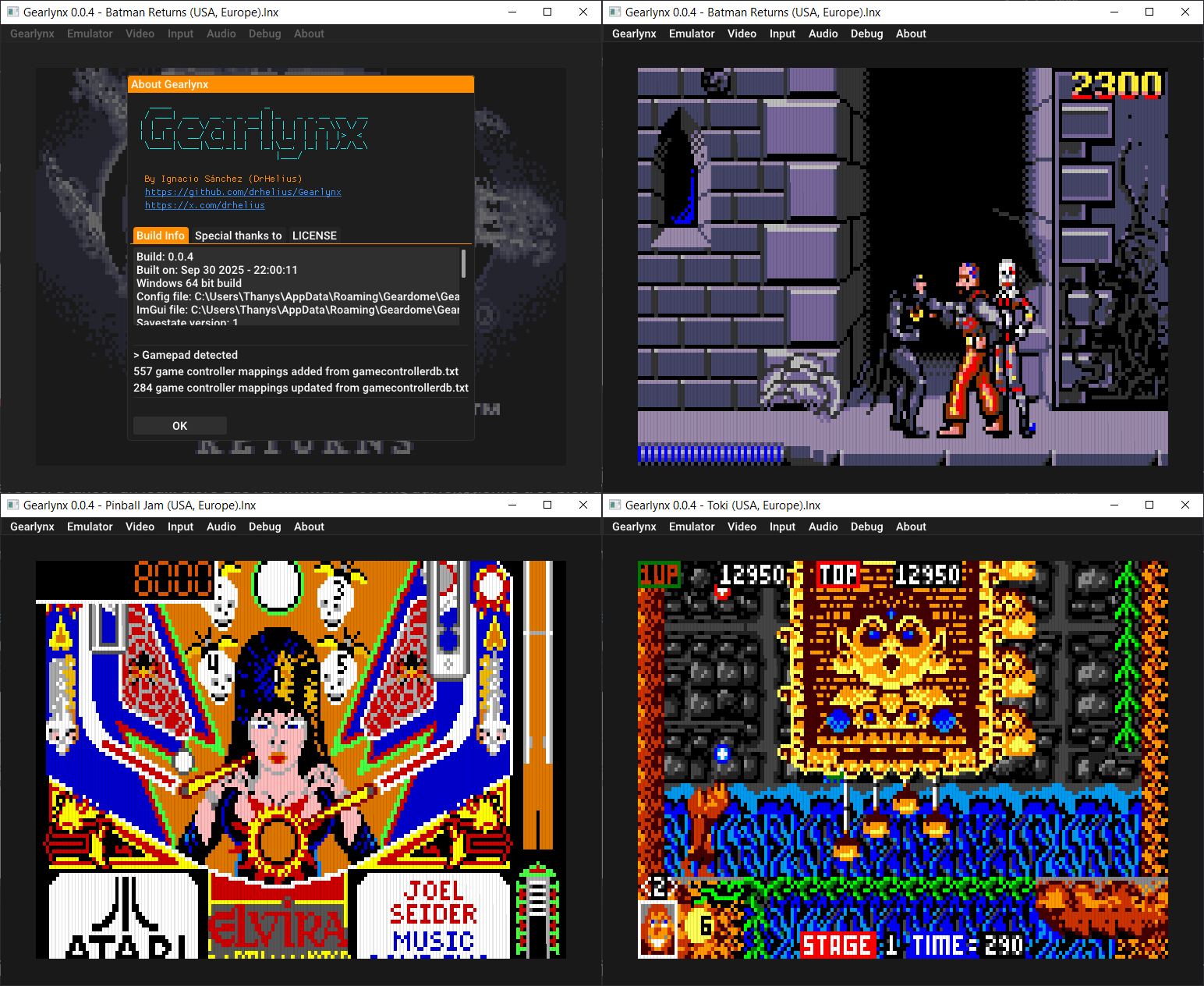Minimize the Pinball Jam window
Viewport: 1204px width, 986px height.
pos(512,505)
